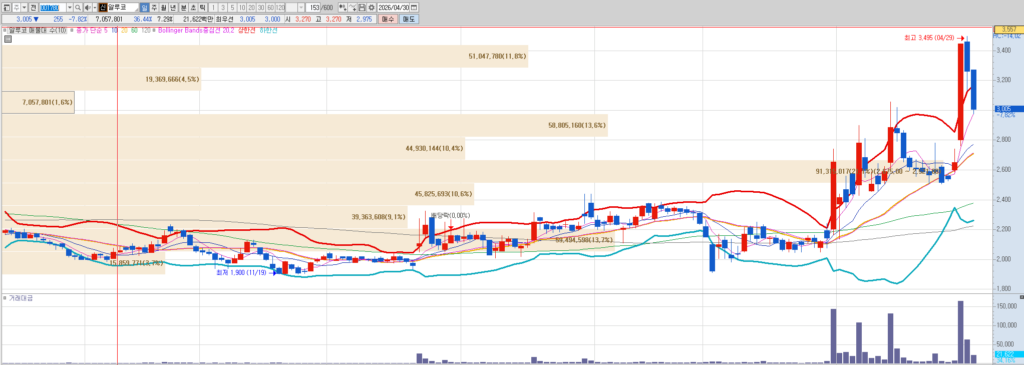This screenshot has width=1024, height=365.
Task: Click the add-candle chart tool icon
Action: coord(343,7)
